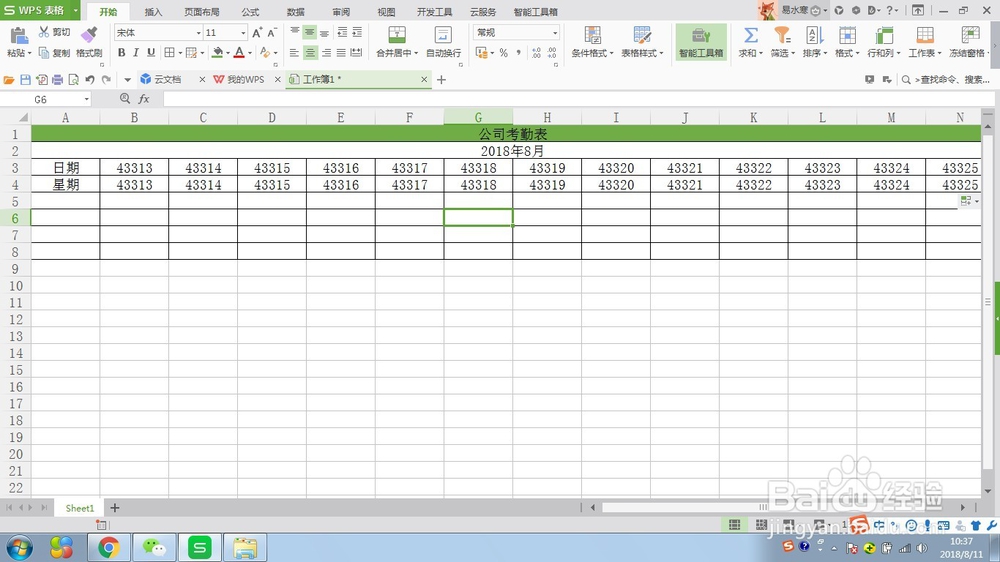Toggle middle vertical alignment
Image resolution: width=1000 pixels, height=562 pixels.
coord(310,32)
